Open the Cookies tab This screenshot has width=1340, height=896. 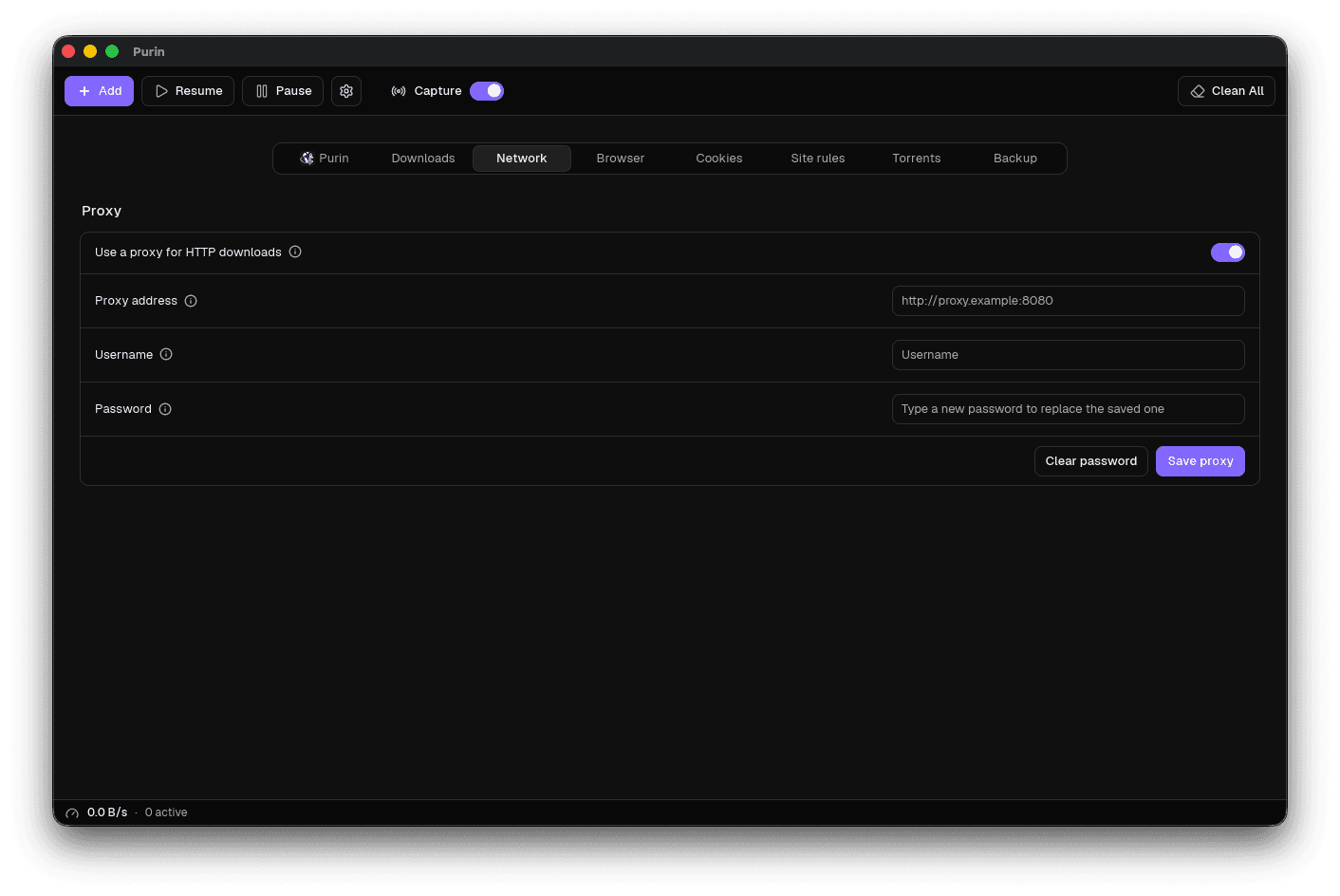pyautogui.click(x=719, y=159)
